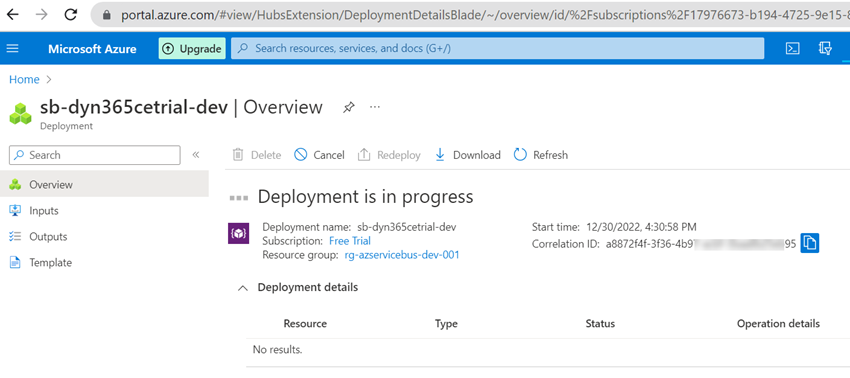Cancel the deployment in progress

click(x=319, y=155)
